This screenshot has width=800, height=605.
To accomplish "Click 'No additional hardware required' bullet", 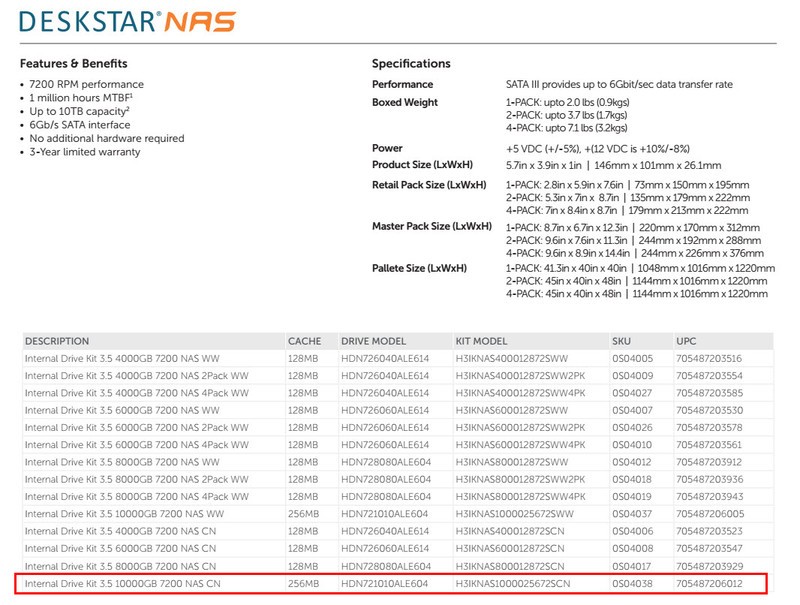I will 107,138.
